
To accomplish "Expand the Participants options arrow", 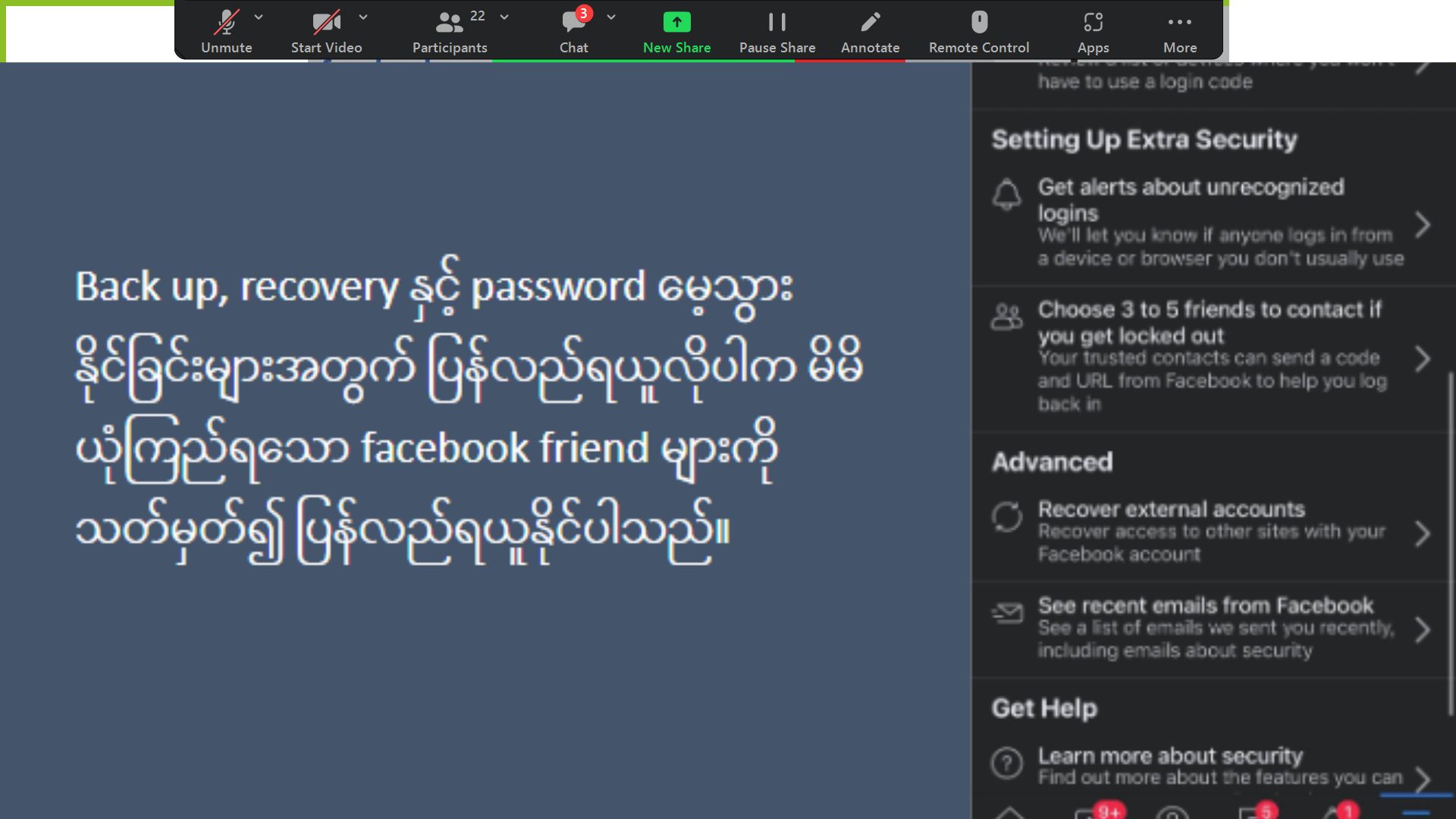I will (x=504, y=17).
